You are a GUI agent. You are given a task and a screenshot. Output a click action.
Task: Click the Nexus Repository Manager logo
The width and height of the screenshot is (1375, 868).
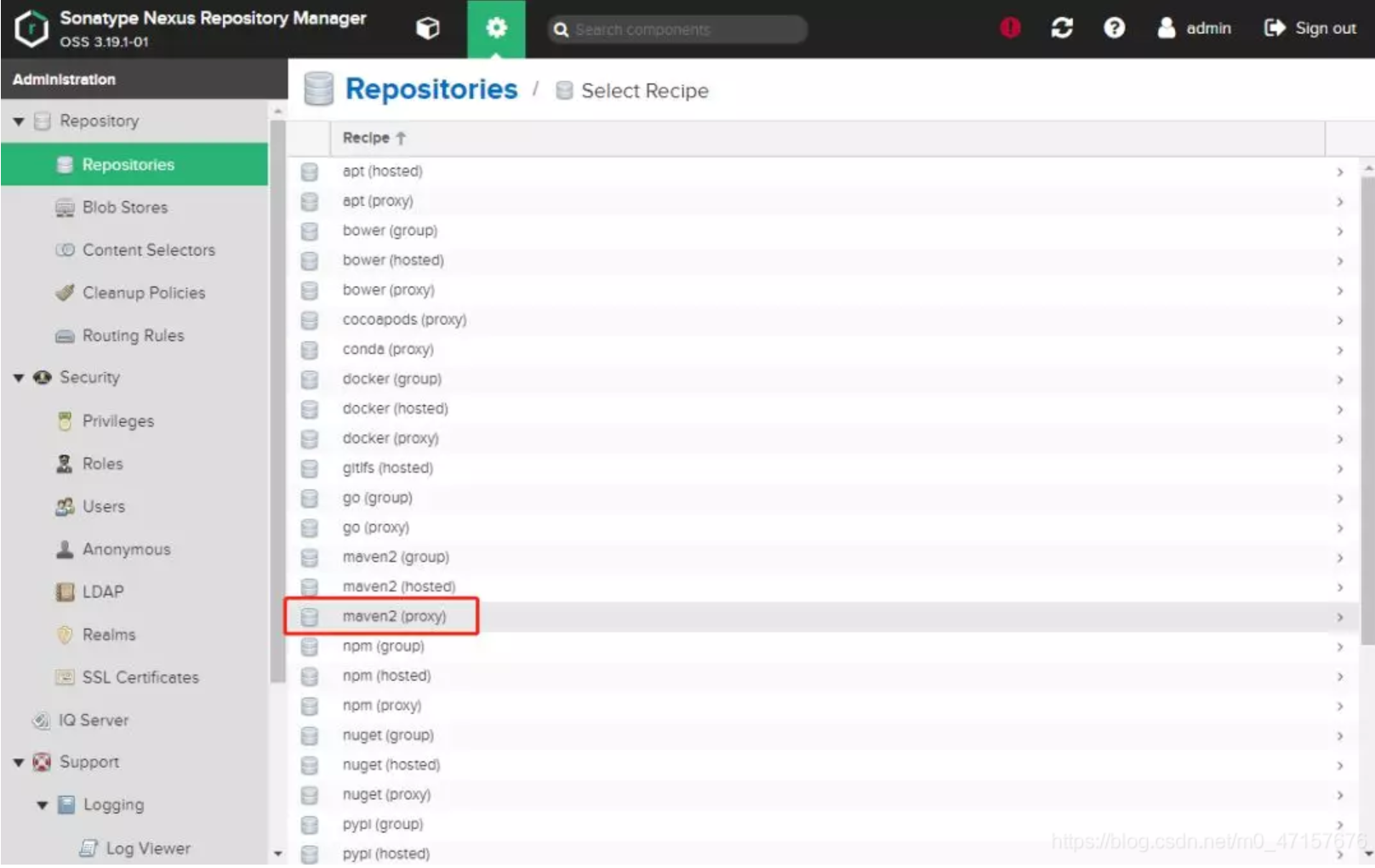click(31, 28)
